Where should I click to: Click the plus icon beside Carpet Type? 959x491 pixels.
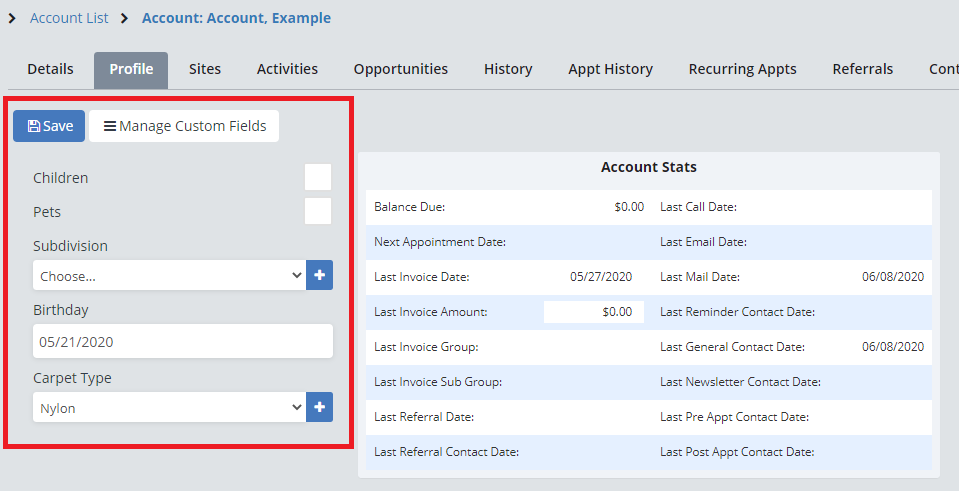point(319,407)
